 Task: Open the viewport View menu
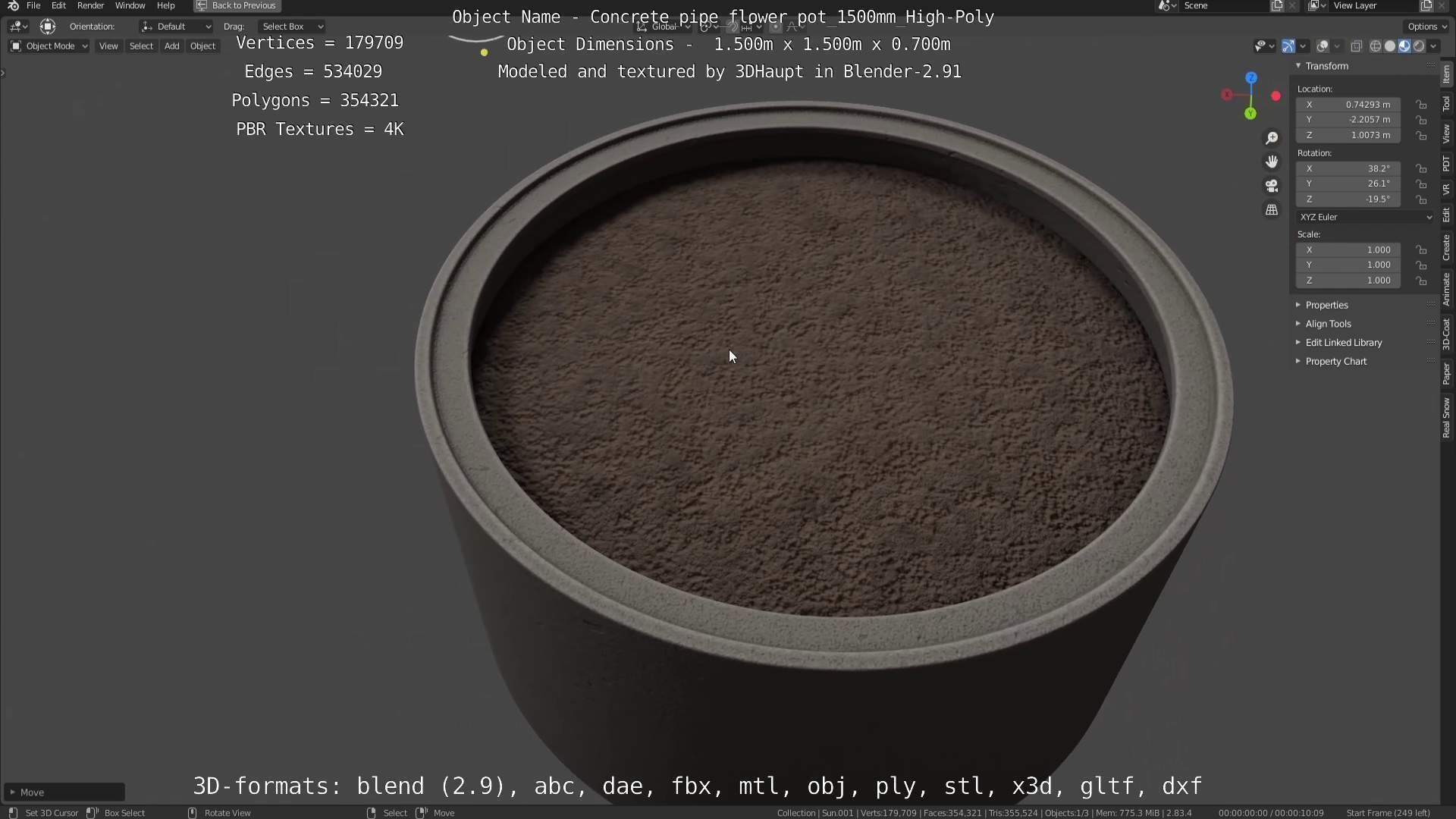(108, 46)
